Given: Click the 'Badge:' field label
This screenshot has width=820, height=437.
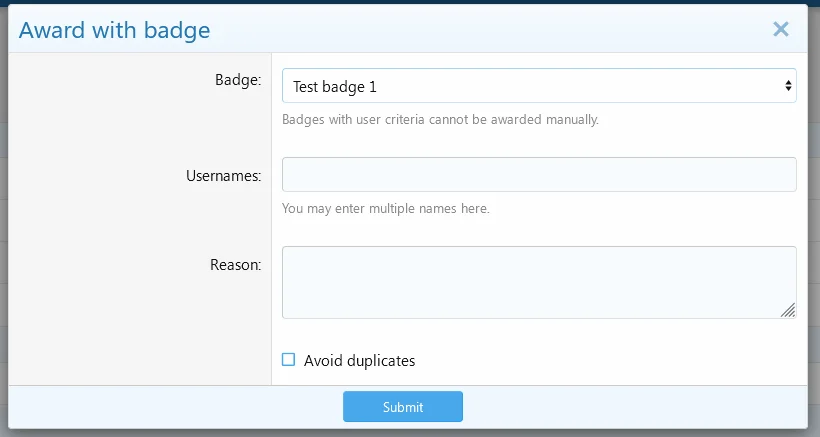Looking at the screenshot, I should pos(238,80).
